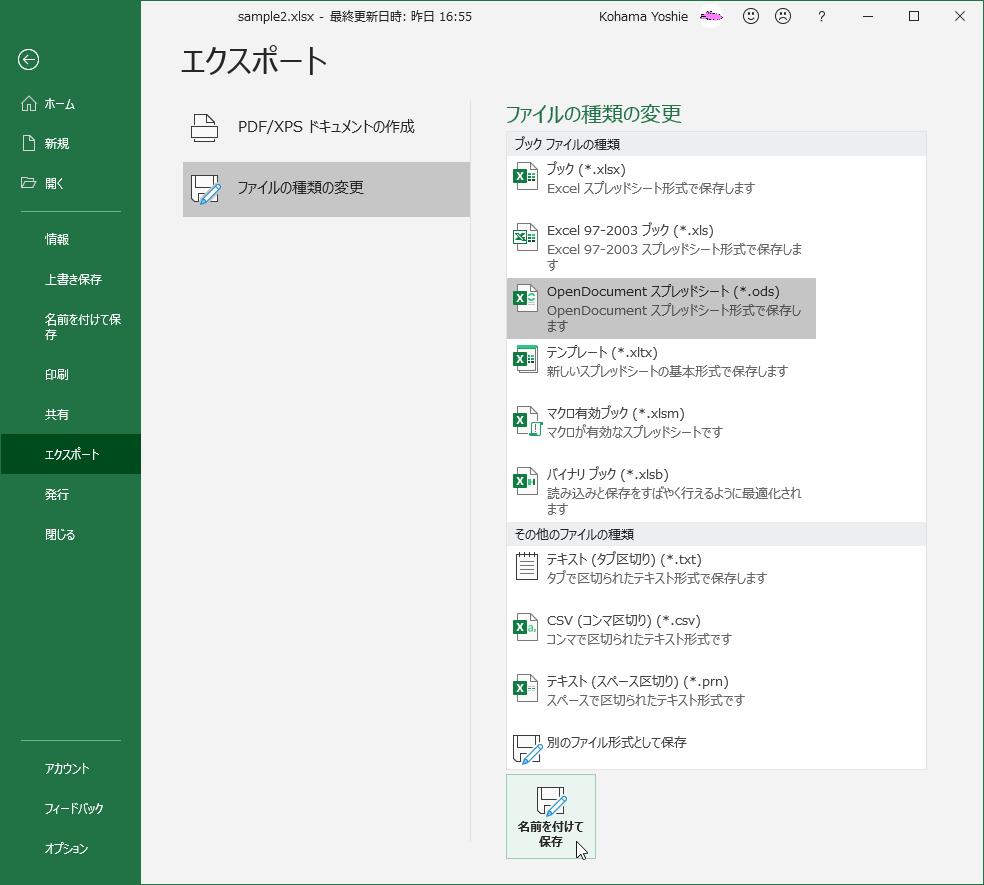This screenshot has height=885, width=984.
Task: Select 'OpenDocument スプレッドシート (*.ods)' text
Action: click(x=663, y=291)
